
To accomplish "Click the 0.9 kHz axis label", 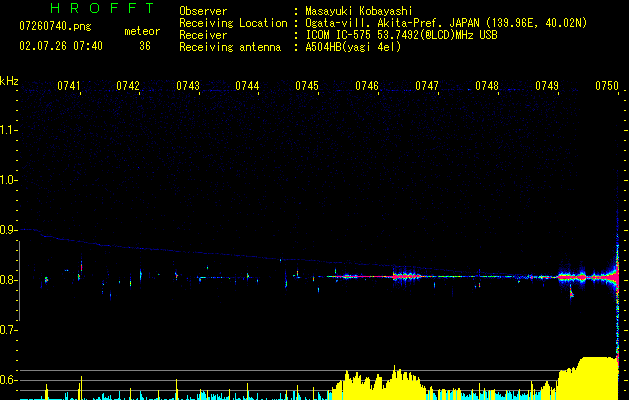I will (x=8, y=230).
